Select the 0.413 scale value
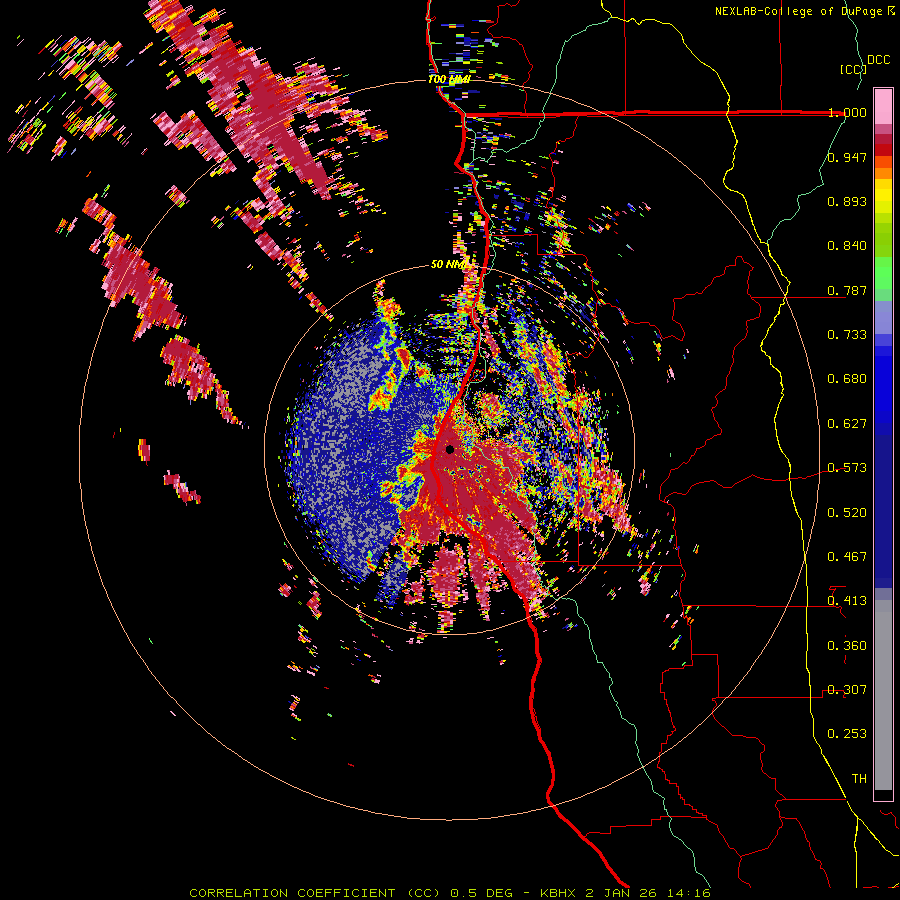 (847, 601)
